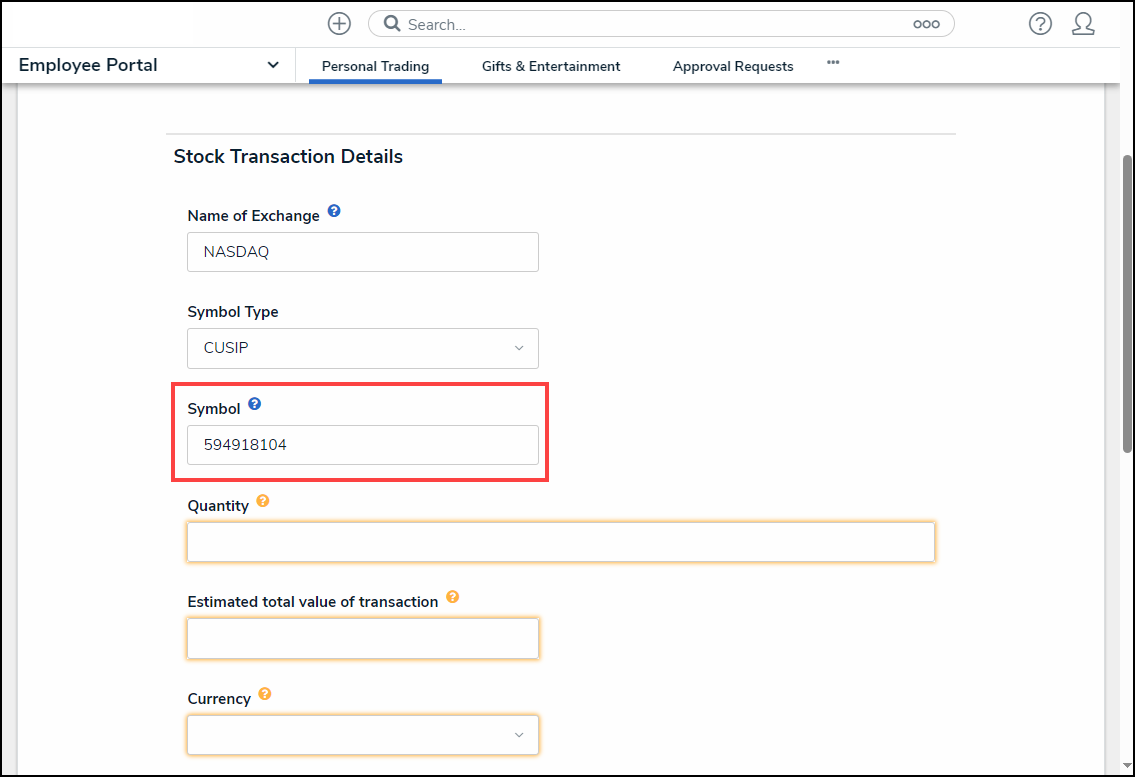
Task: Switch to Gifts & Entertainment tab
Action: (551, 66)
